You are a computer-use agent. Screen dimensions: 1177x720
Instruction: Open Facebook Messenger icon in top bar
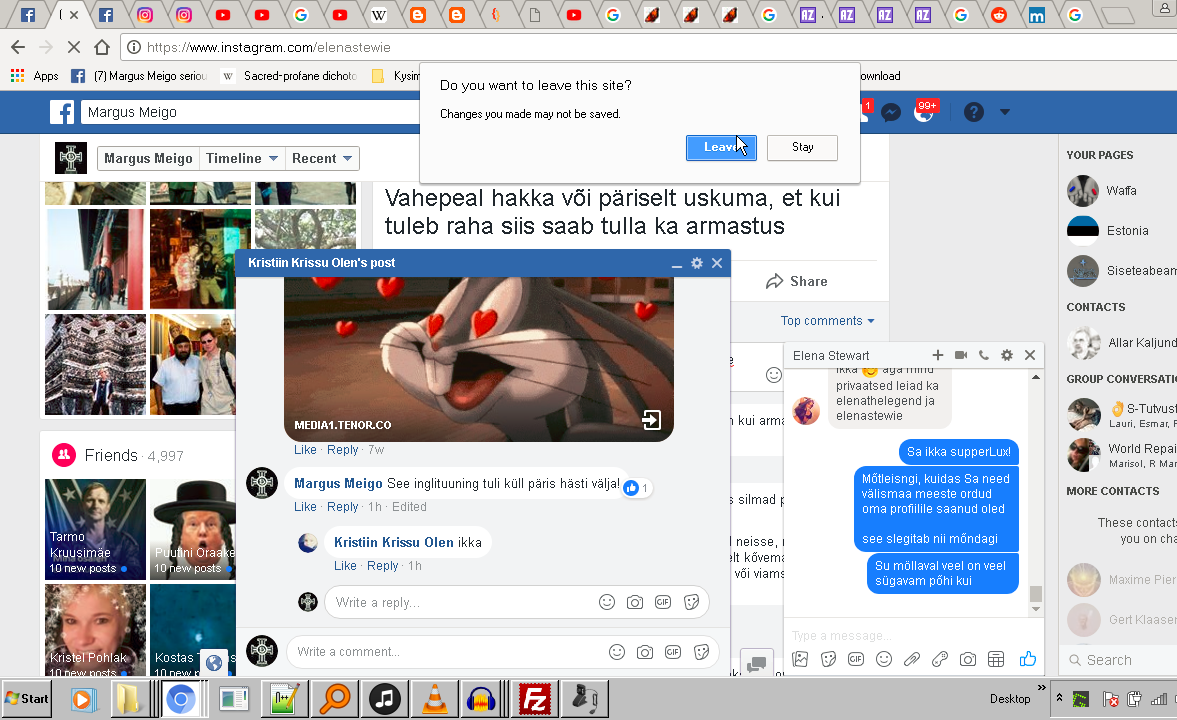point(891,113)
